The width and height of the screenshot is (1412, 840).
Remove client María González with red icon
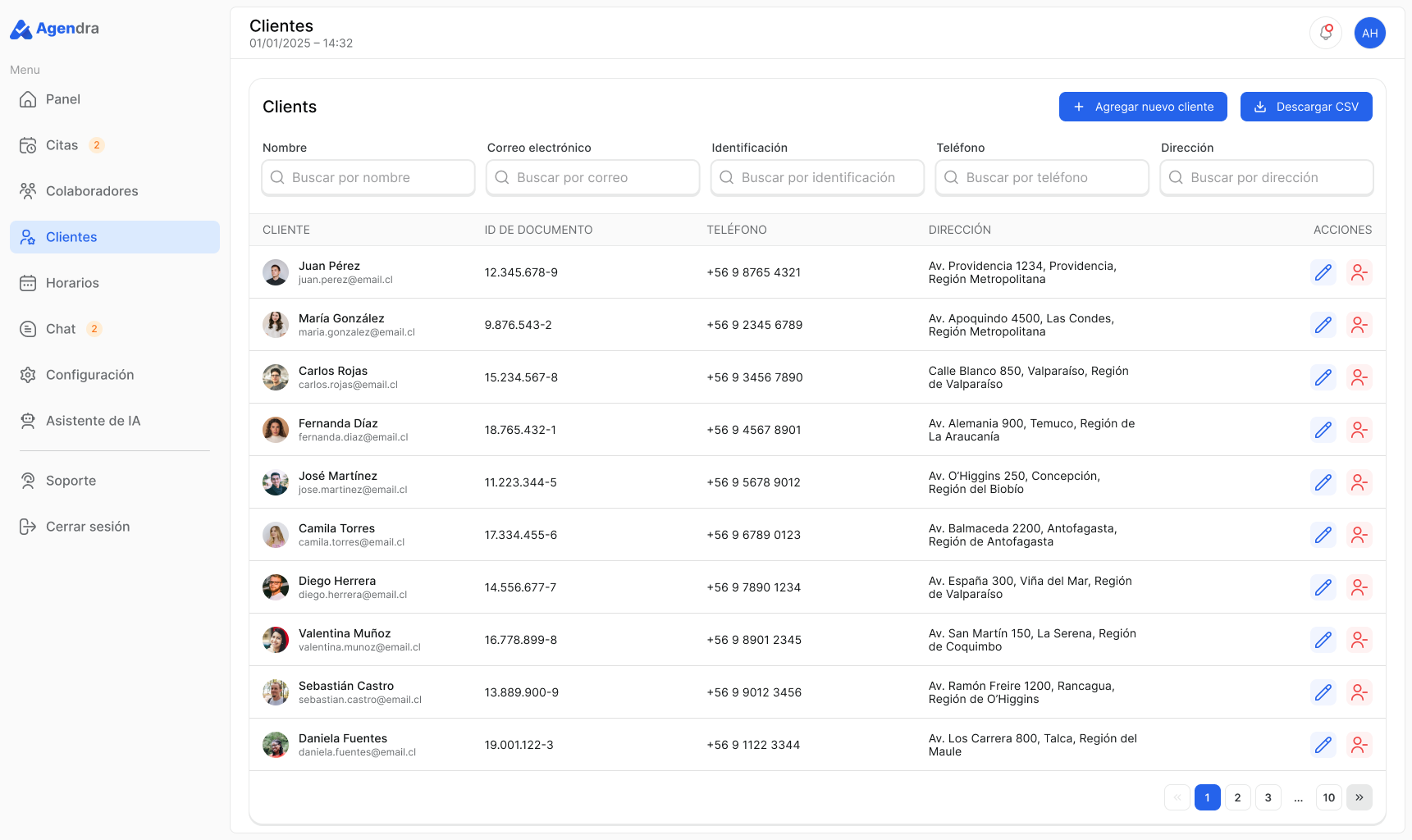[x=1359, y=325]
